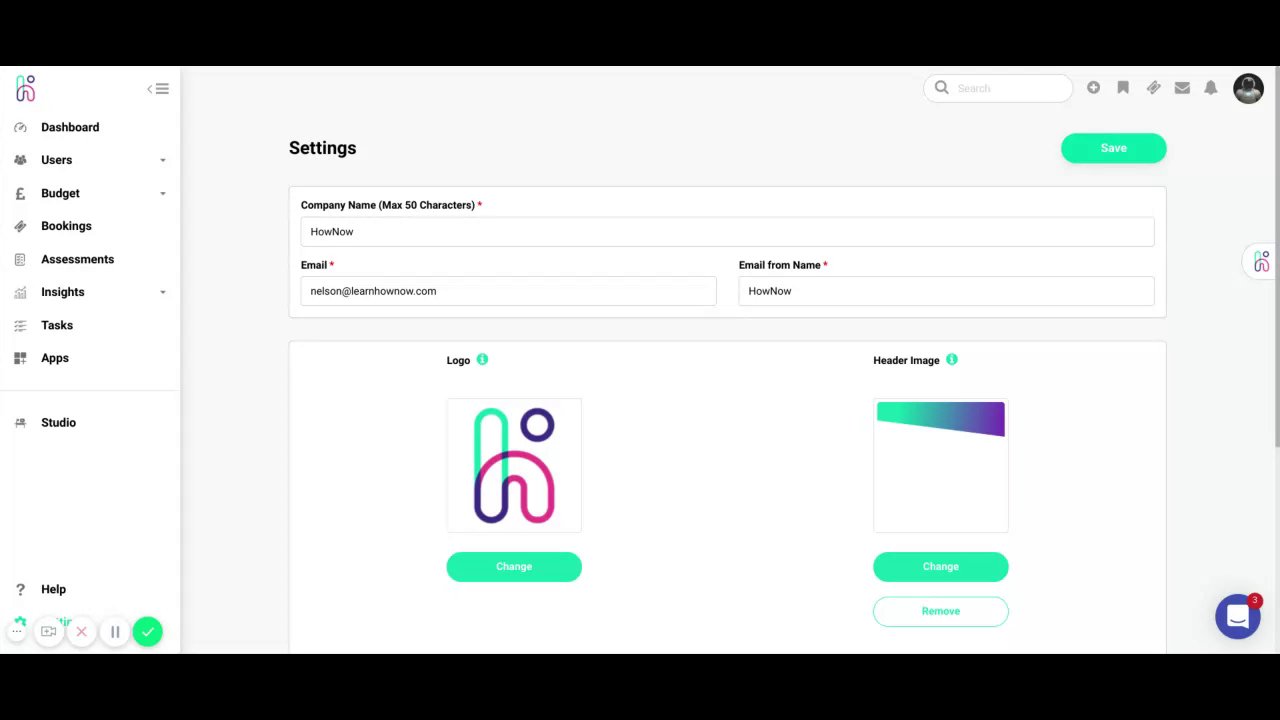This screenshot has width=1280, height=720.
Task: Expand the Insights submenu arrow
Action: tap(162, 292)
